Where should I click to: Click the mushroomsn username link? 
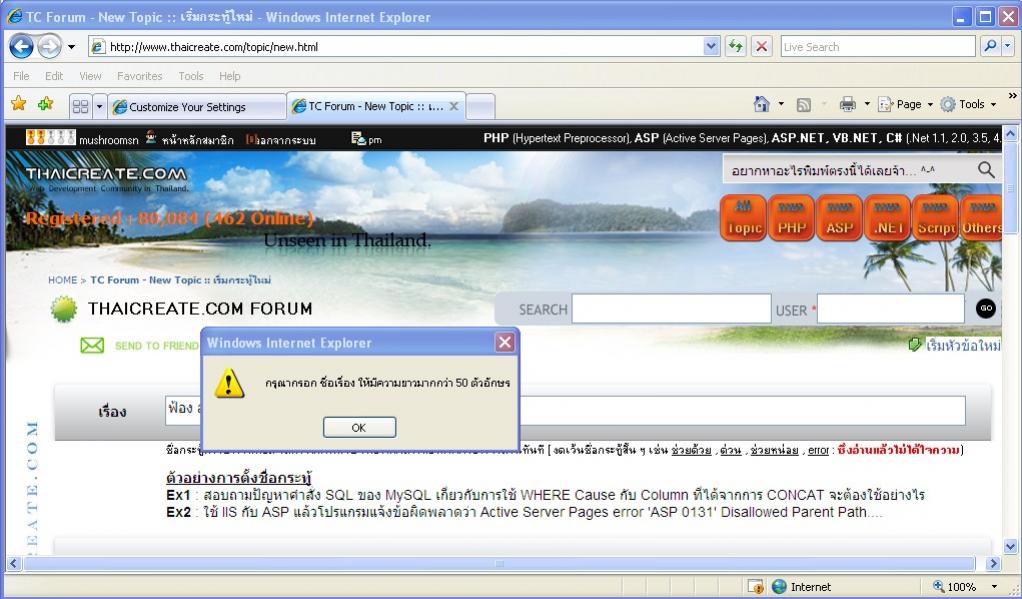click(x=108, y=139)
